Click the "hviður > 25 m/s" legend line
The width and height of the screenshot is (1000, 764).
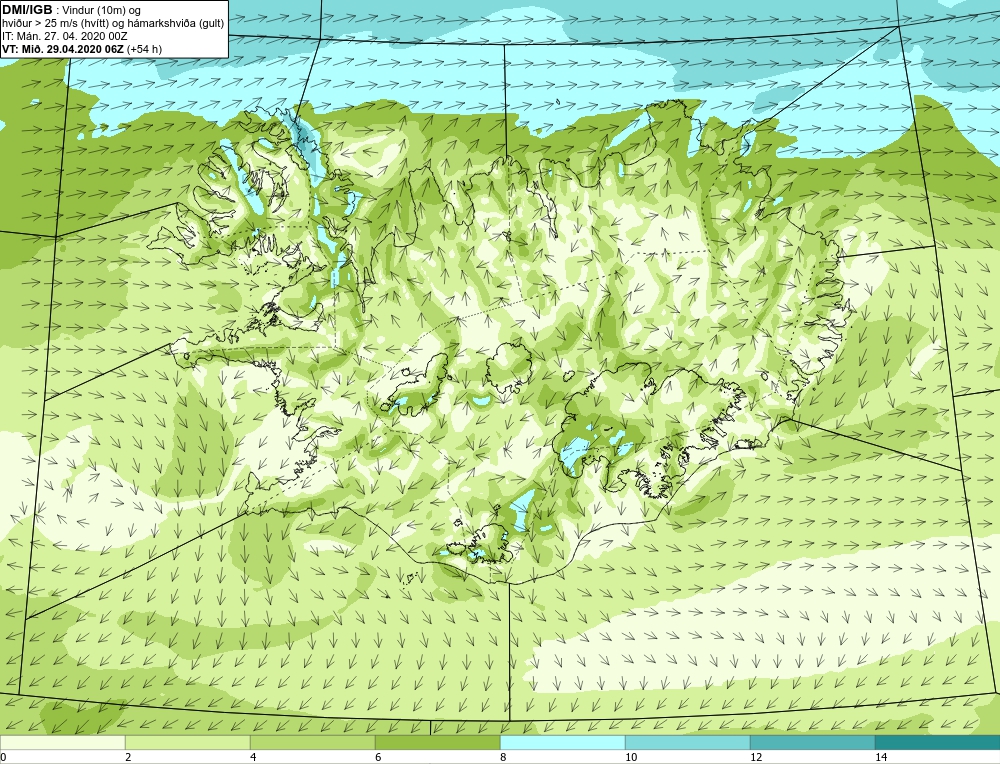click(x=112, y=24)
